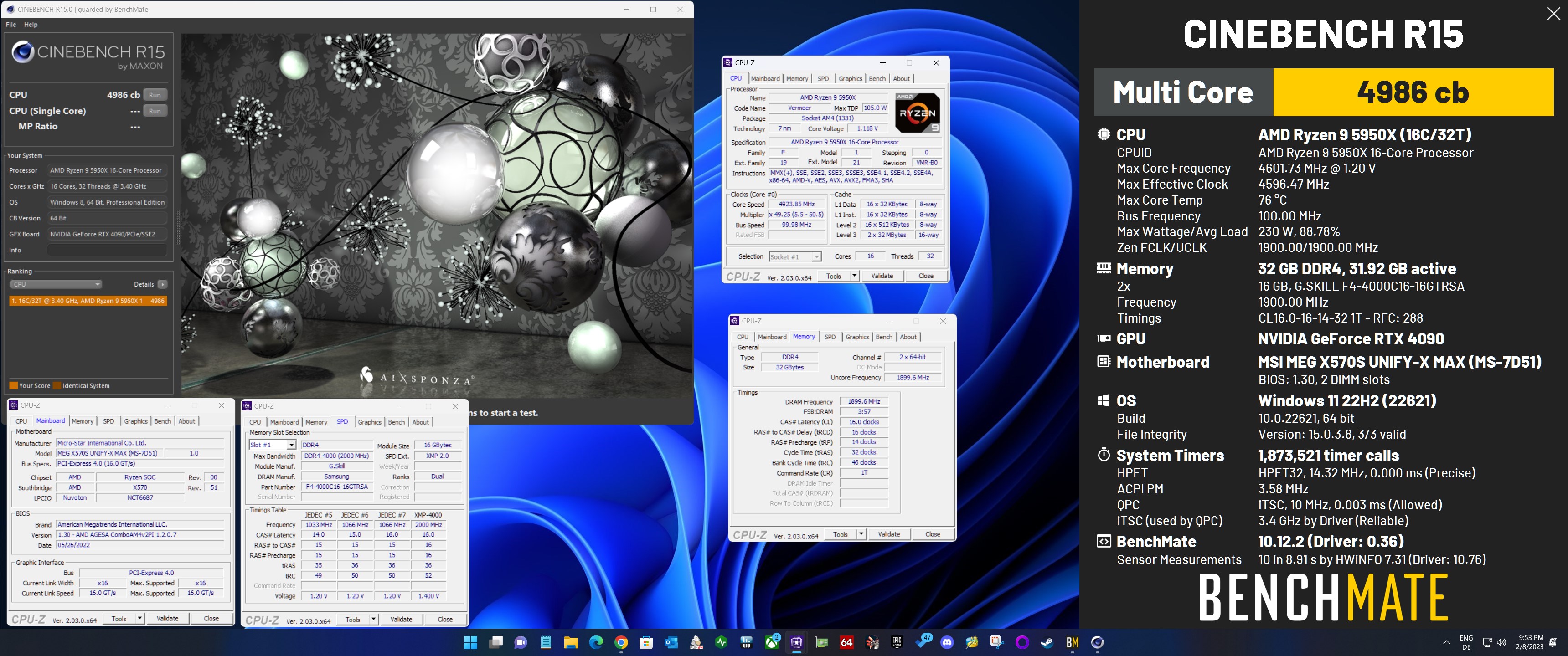Open the BenchMate BM icon in the taskbar
The image size is (1568, 656).
coord(1072,642)
